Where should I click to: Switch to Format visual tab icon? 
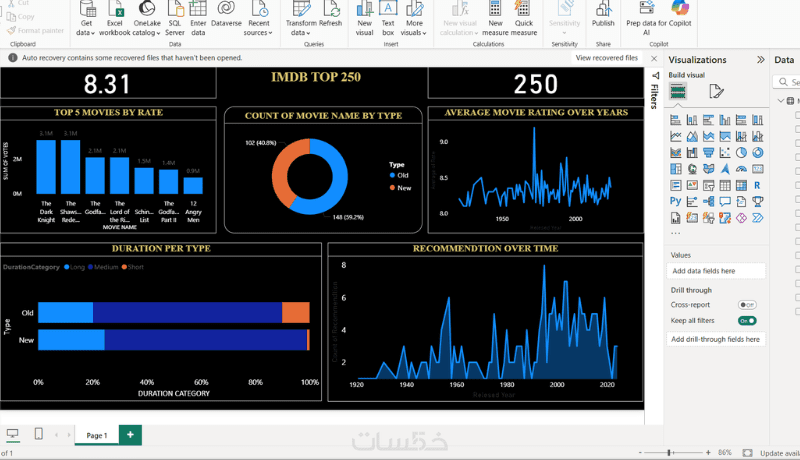(716, 92)
